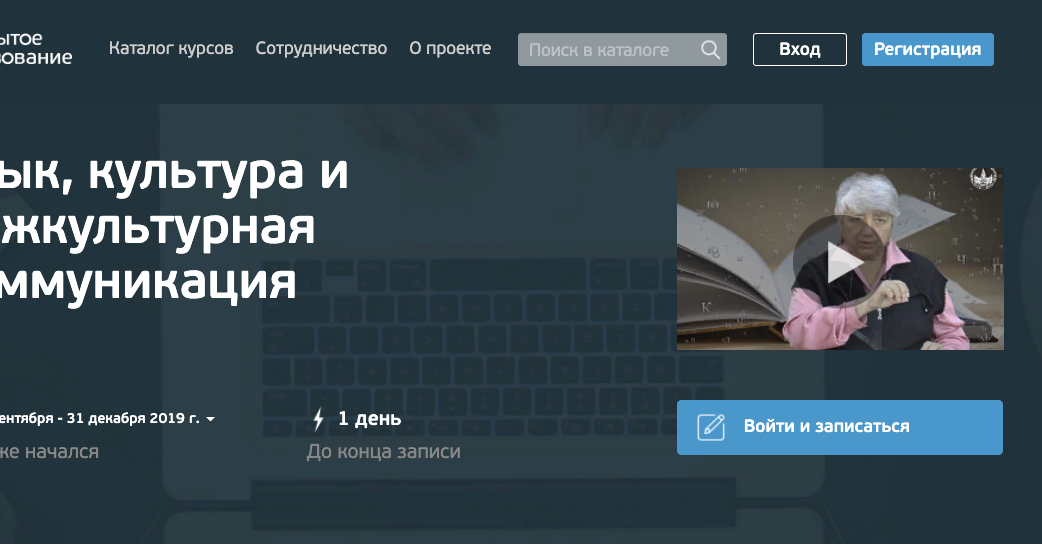Click the Поиск в каталоге search field
This screenshot has width=1042, height=547.
622,50
